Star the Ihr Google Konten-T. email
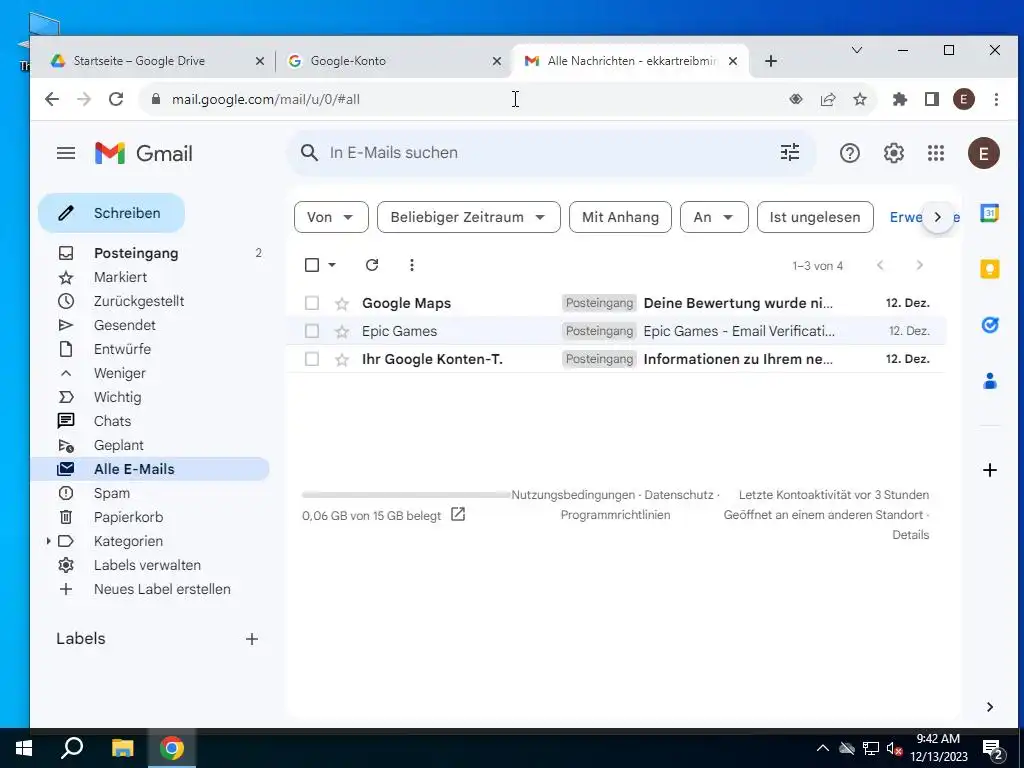 (x=342, y=360)
